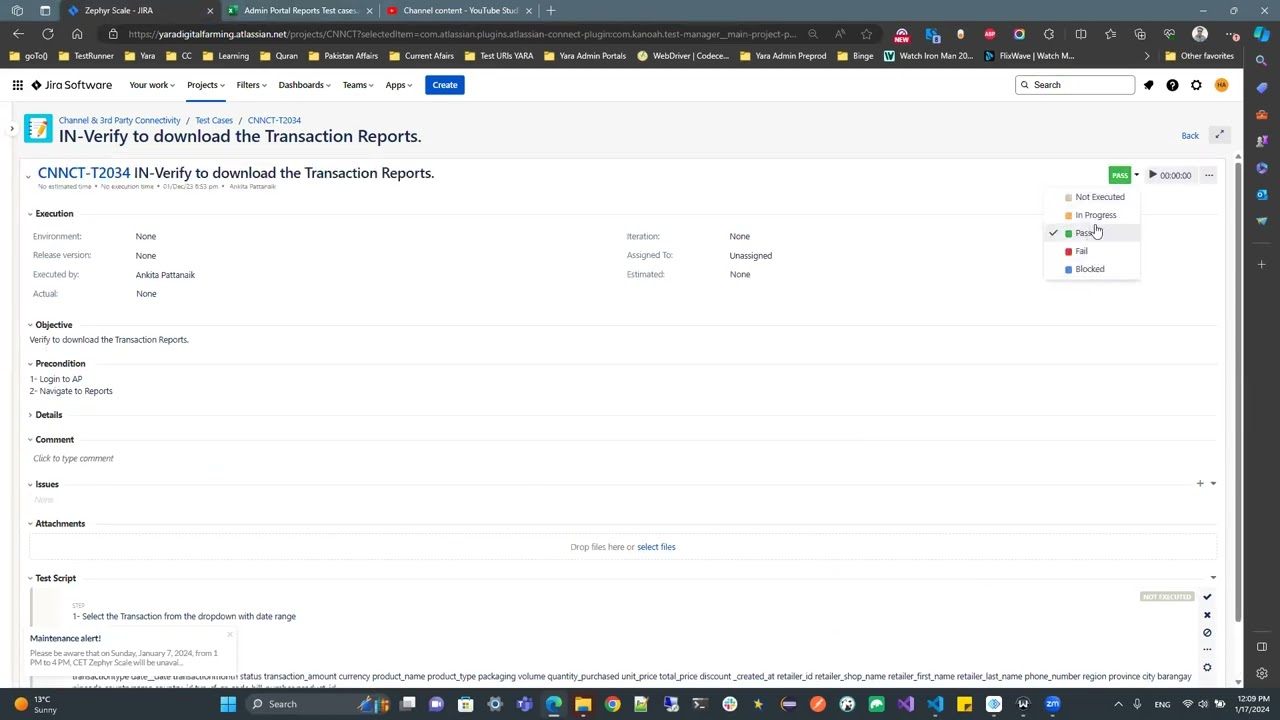The width and height of the screenshot is (1280, 720).
Task: Open the PASS status dropdown arrow
Action: 1136,175
